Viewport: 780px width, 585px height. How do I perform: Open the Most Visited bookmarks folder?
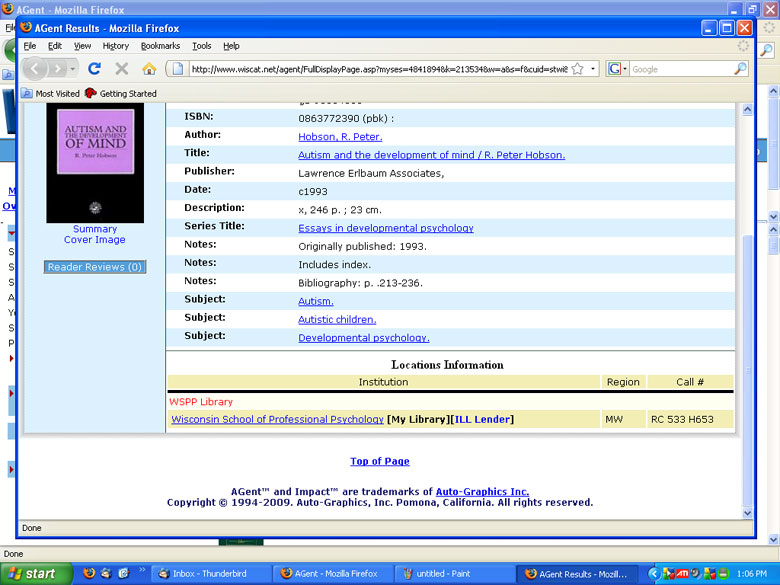(51, 94)
